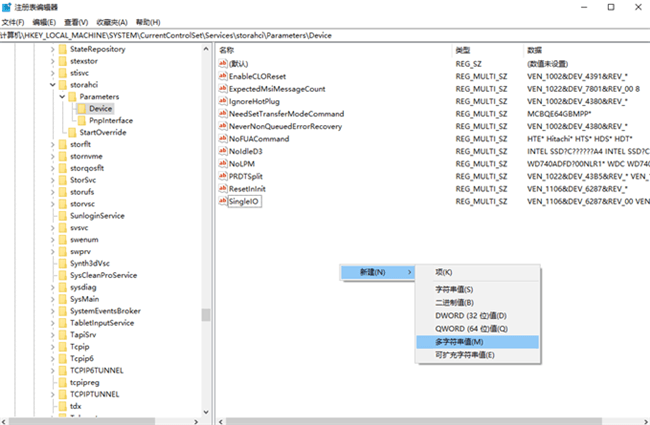Open the 文件(F) menu

click(x=13, y=22)
